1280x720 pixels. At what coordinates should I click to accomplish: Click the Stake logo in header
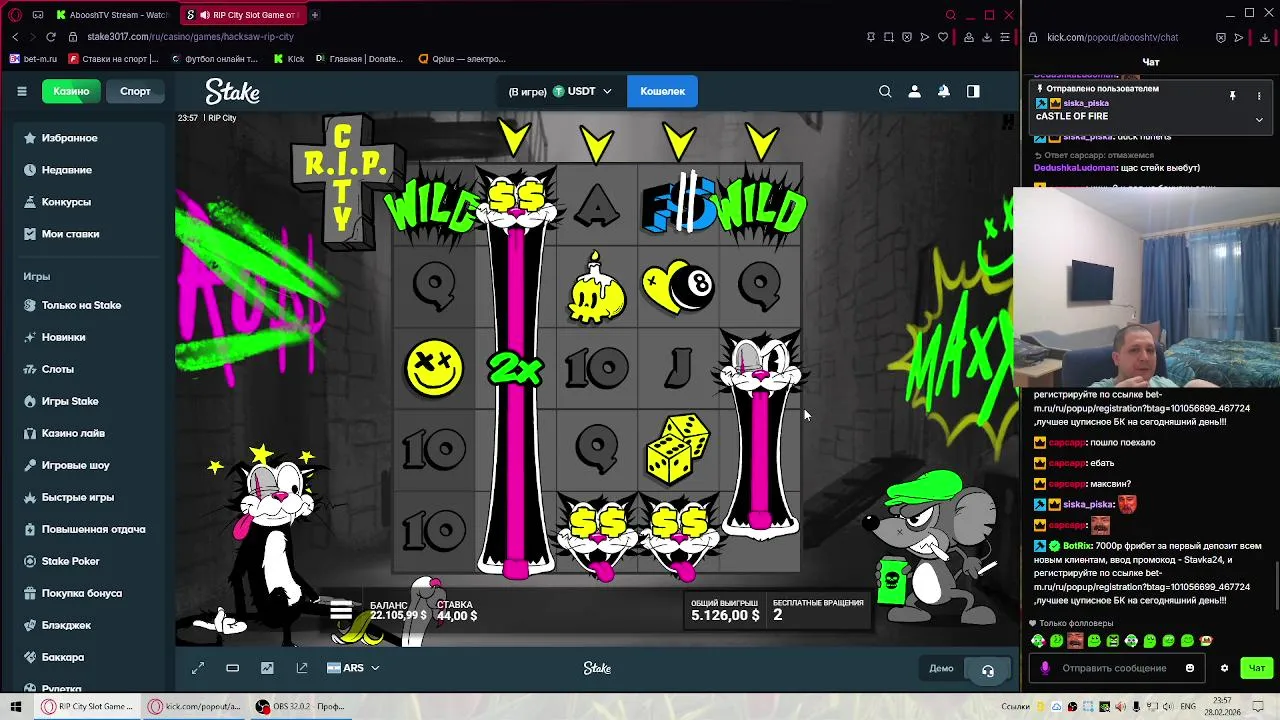pos(233,91)
